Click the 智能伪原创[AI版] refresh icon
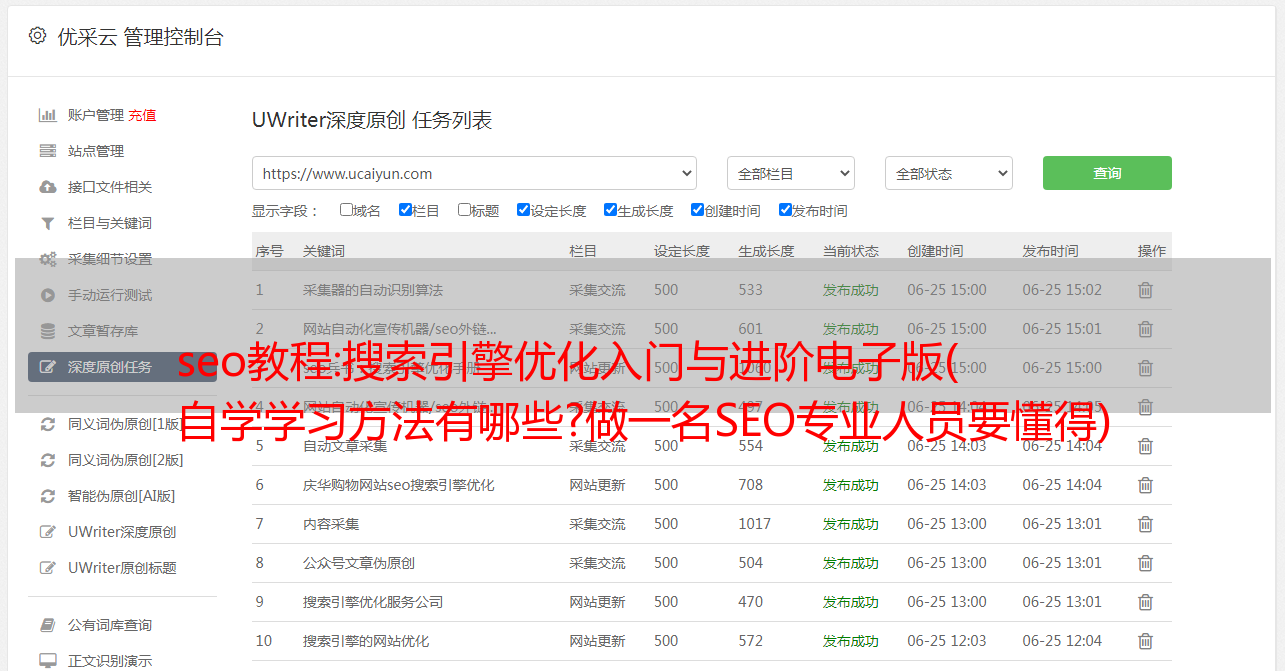Image resolution: width=1285 pixels, height=671 pixels. pyautogui.click(x=47, y=496)
